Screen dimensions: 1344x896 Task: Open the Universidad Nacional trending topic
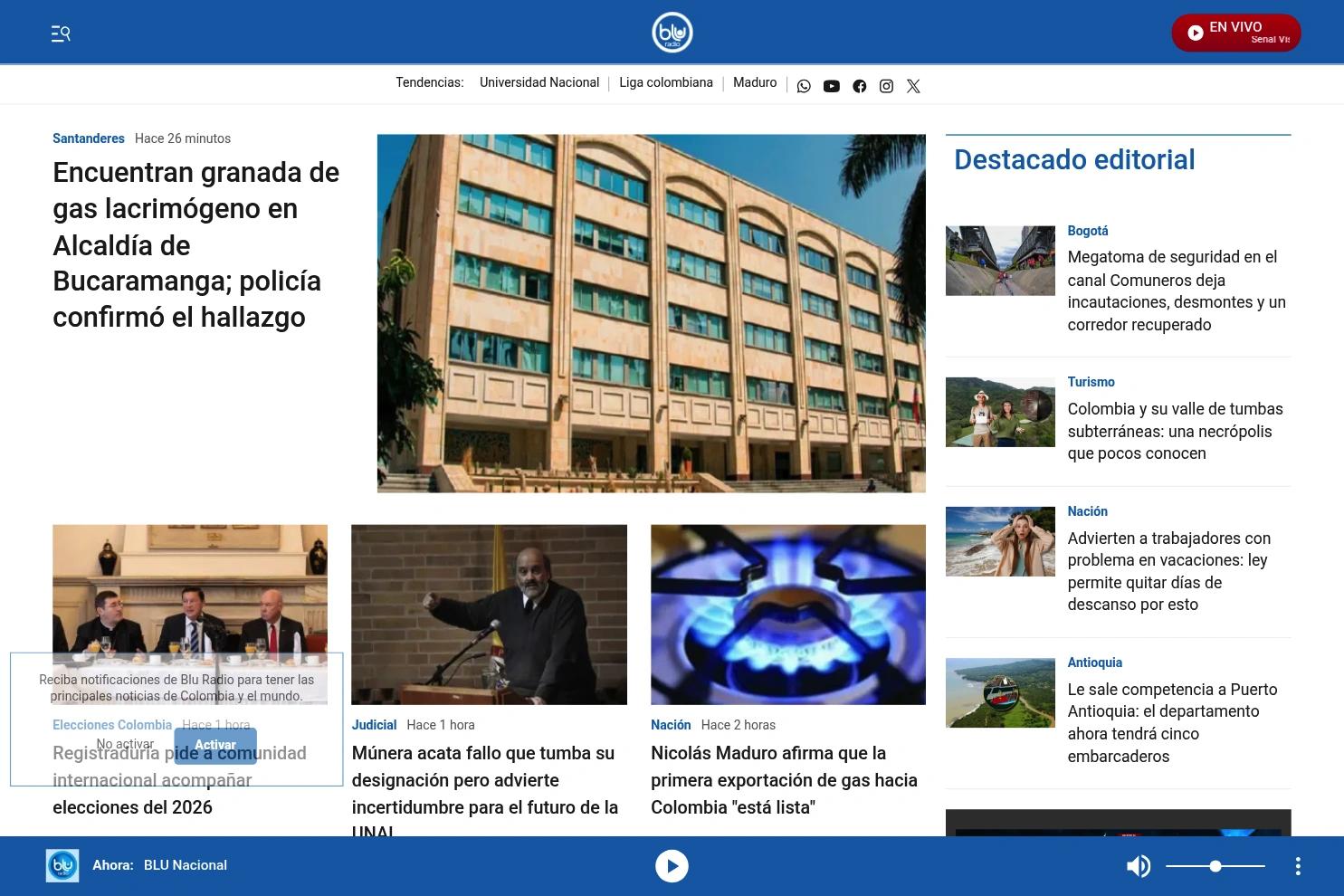tap(539, 82)
